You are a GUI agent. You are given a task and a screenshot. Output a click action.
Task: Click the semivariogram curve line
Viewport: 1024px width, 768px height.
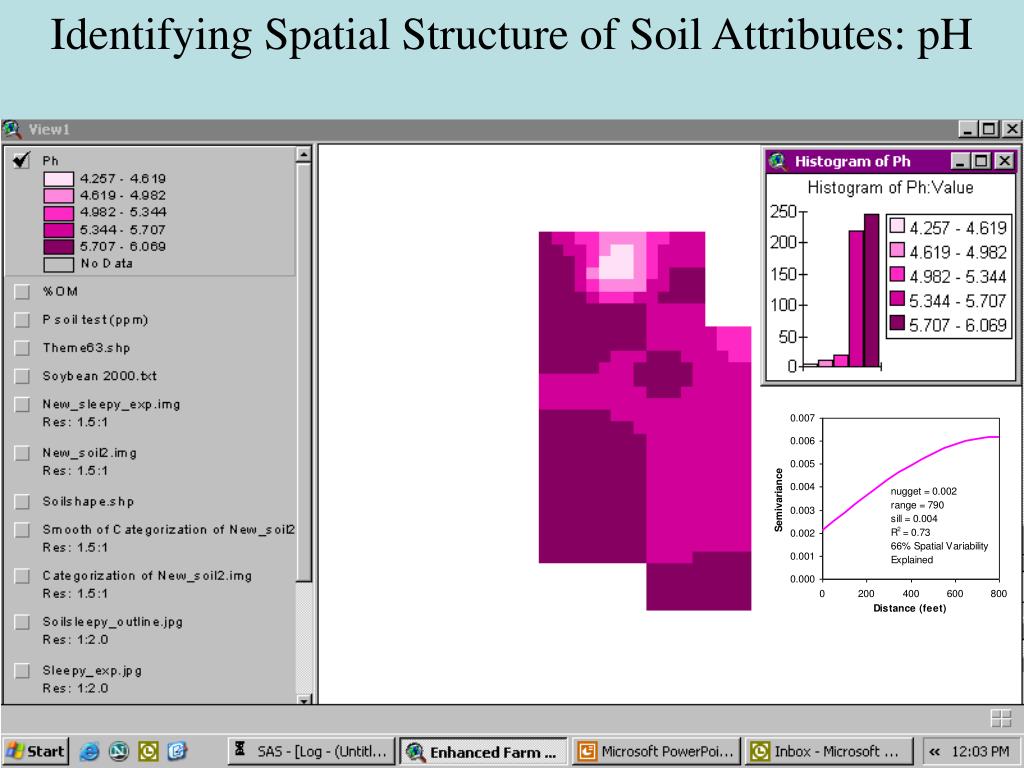[x=899, y=472]
